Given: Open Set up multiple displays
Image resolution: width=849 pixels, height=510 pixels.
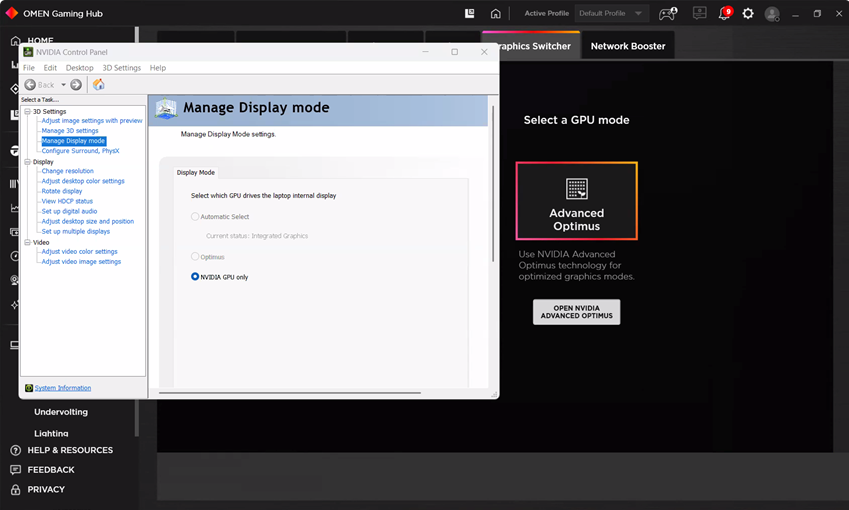Looking at the screenshot, I should (76, 232).
